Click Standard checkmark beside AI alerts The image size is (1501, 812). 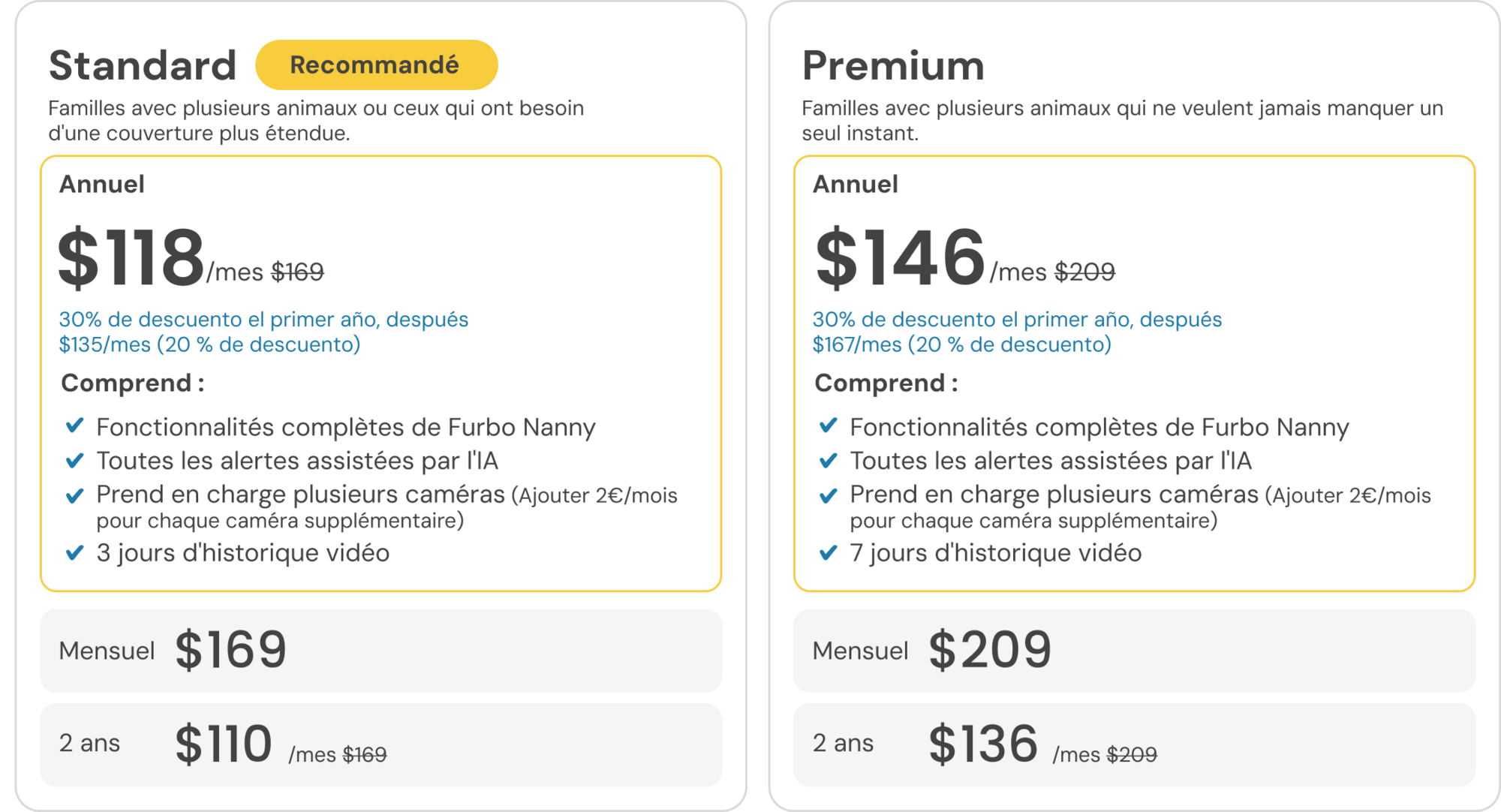pyautogui.click(x=75, y=460)
